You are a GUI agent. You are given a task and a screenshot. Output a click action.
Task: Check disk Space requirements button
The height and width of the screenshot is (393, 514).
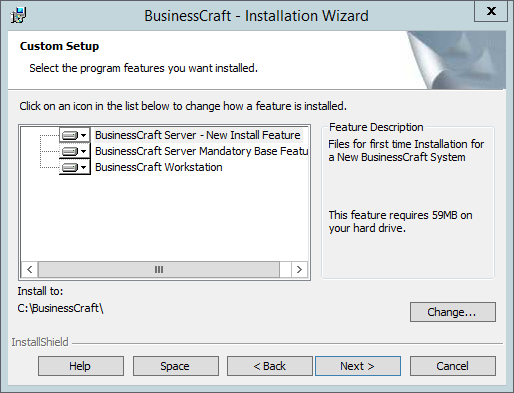(x=176, y=366)
